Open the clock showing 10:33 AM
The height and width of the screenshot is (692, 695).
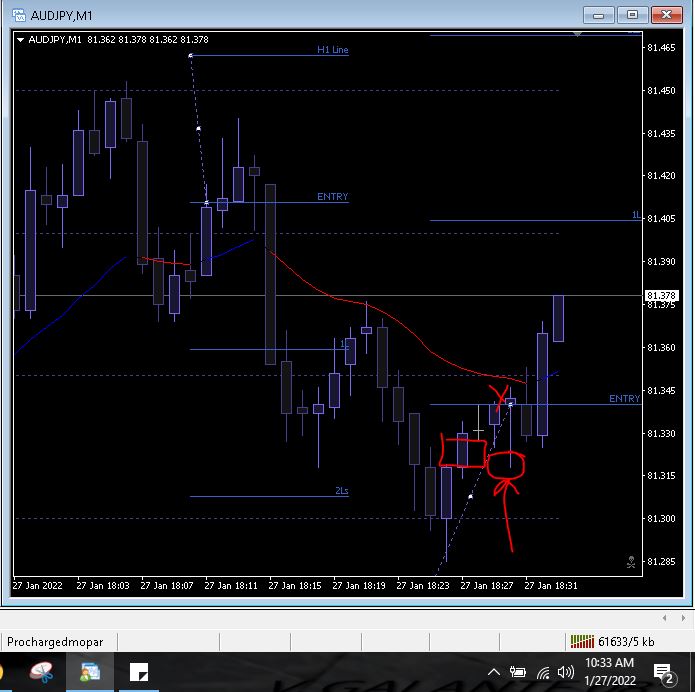pos(609,672)
